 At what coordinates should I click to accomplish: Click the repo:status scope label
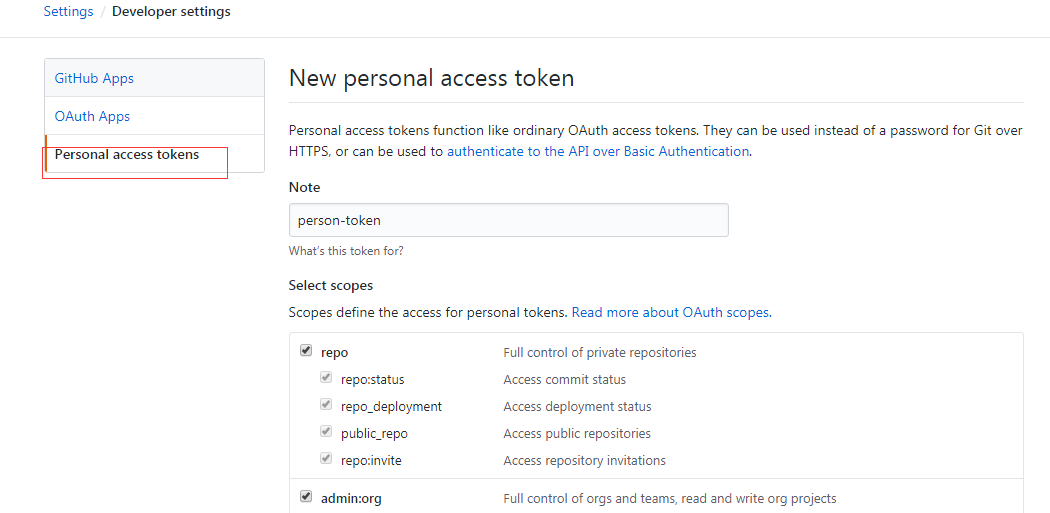coord(373,380)
